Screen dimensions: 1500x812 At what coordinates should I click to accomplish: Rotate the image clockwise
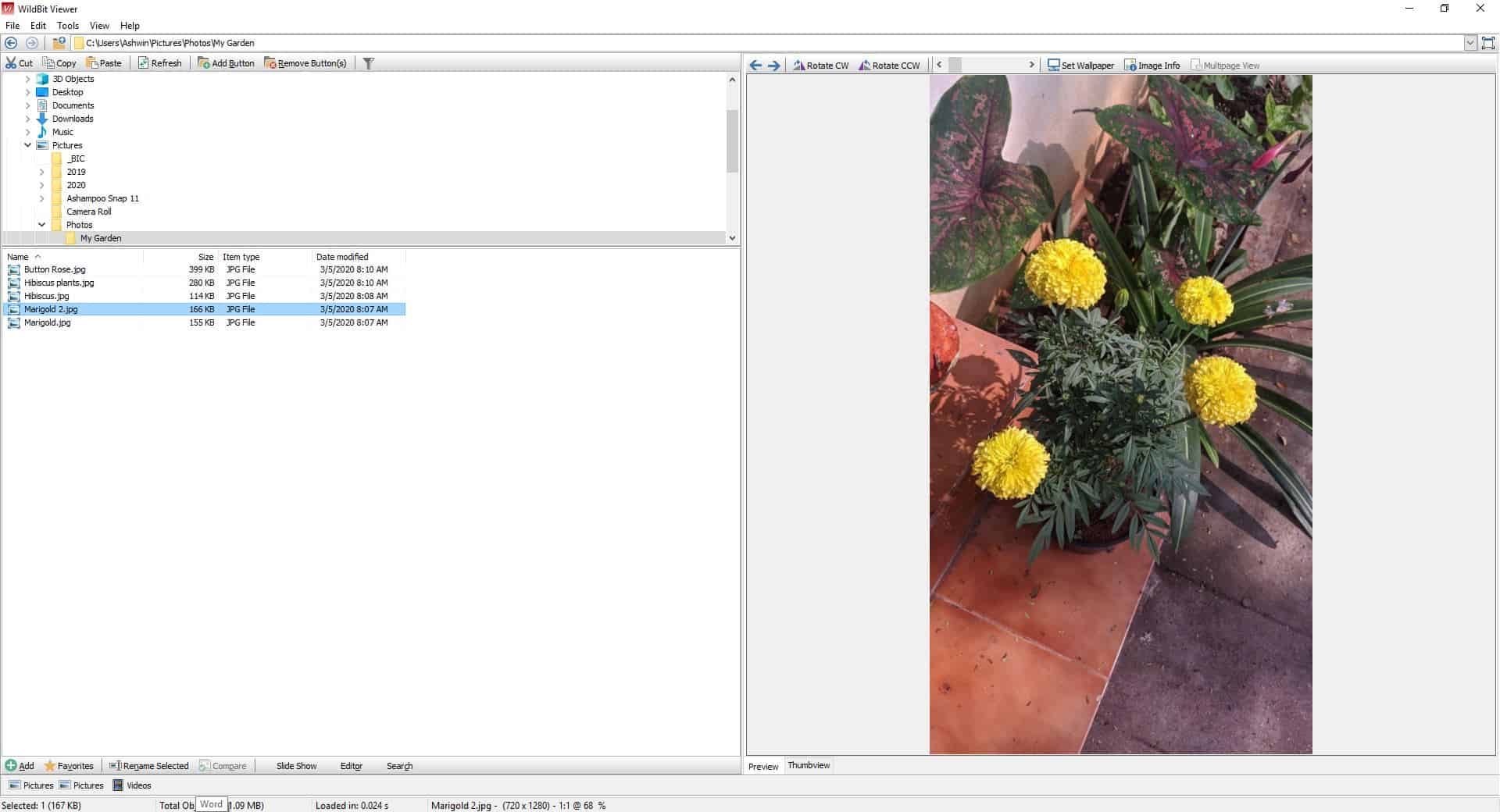(x=821, y=66)
